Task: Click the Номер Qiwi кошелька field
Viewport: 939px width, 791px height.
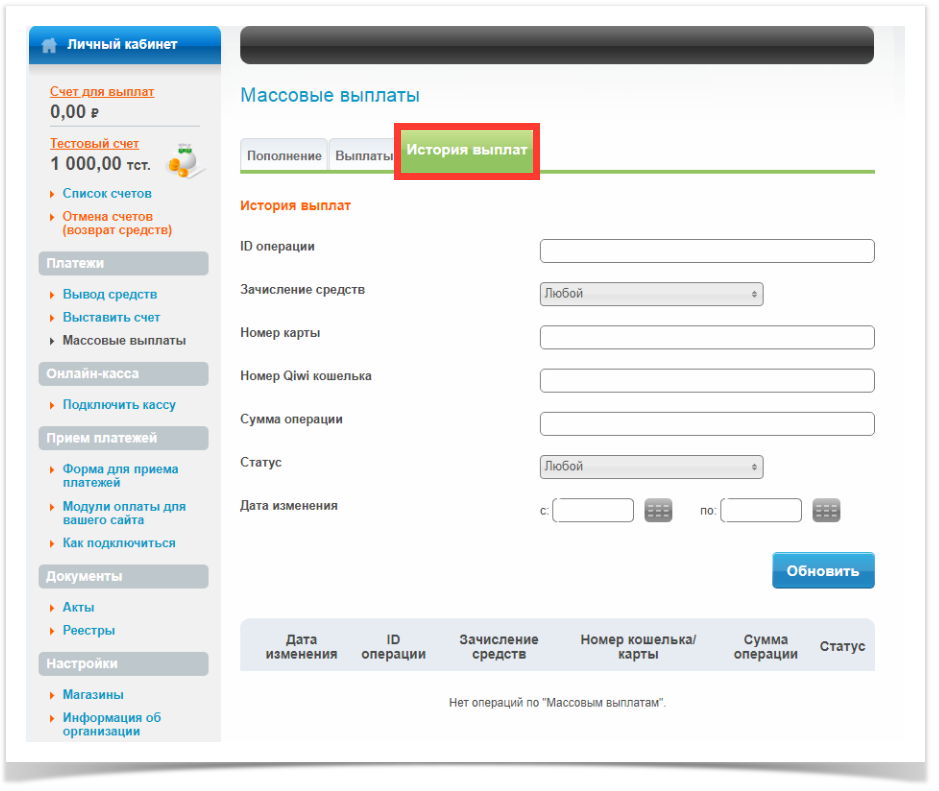Action: [707, 381]
